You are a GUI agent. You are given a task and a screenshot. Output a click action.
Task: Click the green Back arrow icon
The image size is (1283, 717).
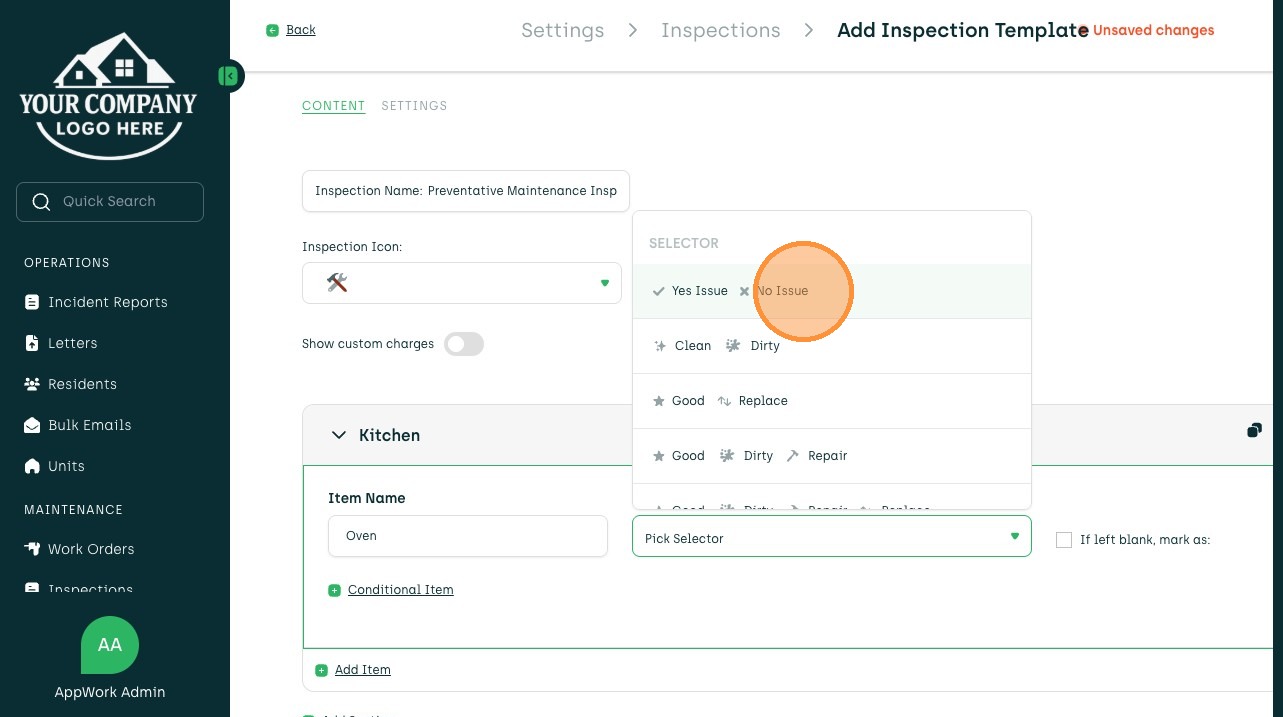(272, 30)
